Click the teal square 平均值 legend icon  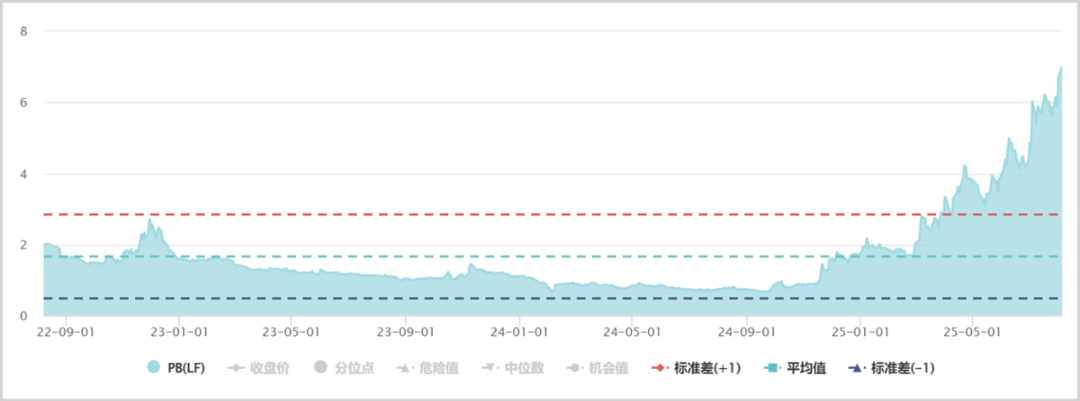(x=773, y=368)
